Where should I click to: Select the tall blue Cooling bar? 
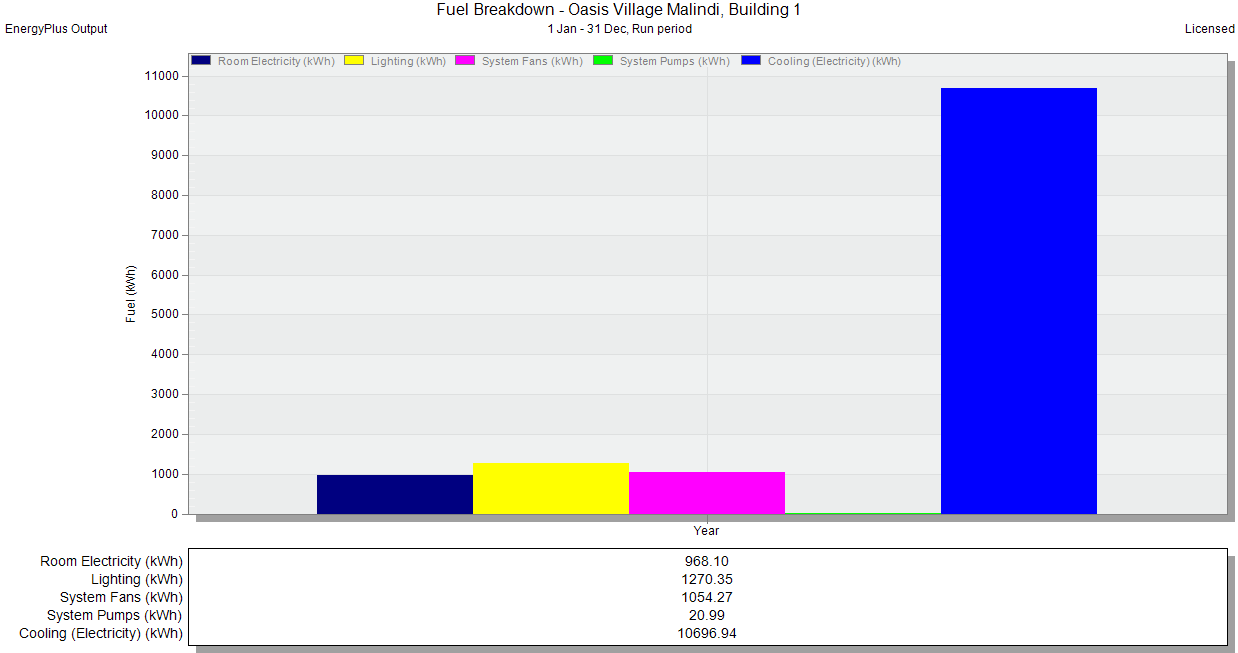coord(1019,301)
